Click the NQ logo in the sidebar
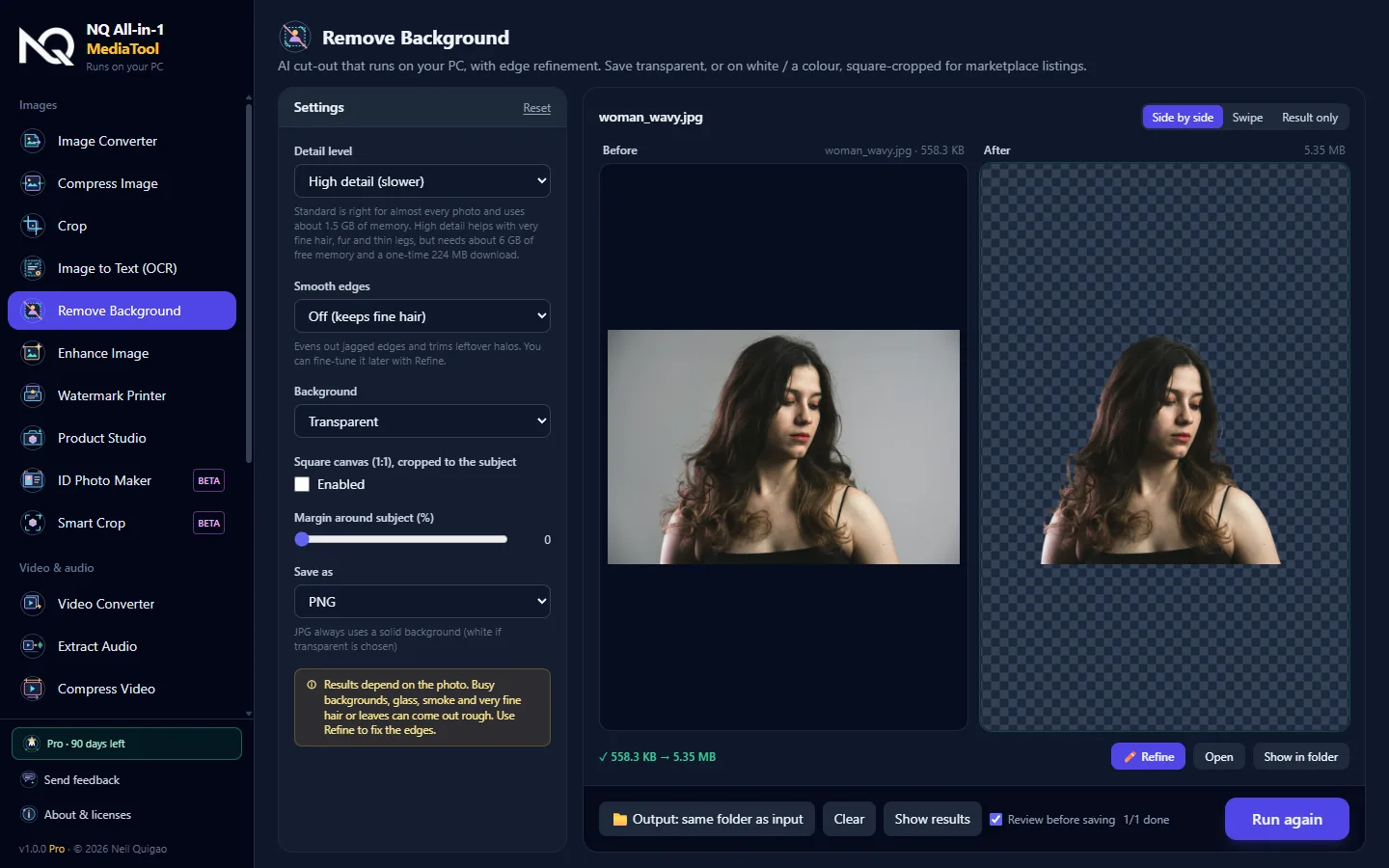The width and height of the screenshot is (1389, 868). [x=46, y=46]
